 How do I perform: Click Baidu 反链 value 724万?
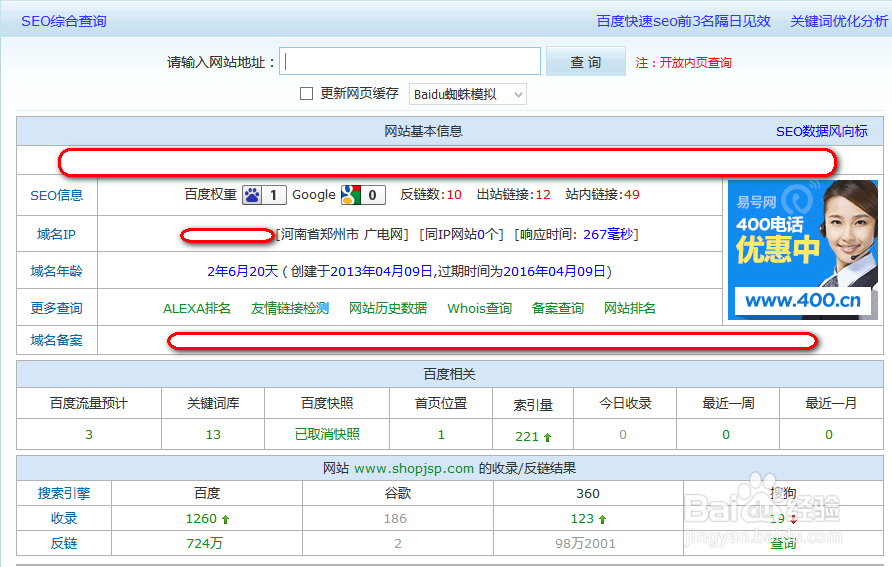(x=204, y=544)
